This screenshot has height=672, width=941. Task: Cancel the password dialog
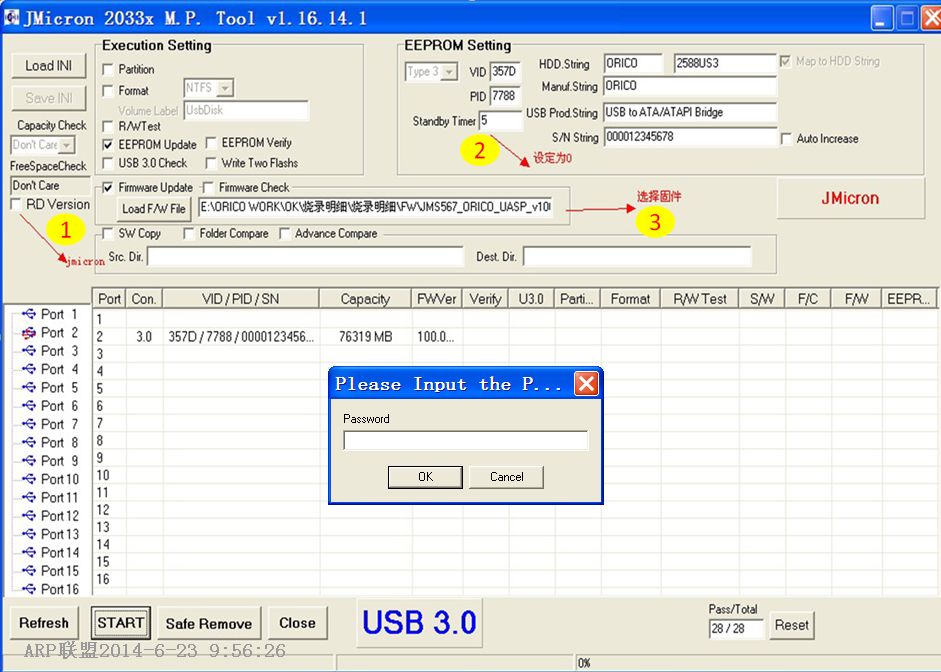(x=507, y=477)
